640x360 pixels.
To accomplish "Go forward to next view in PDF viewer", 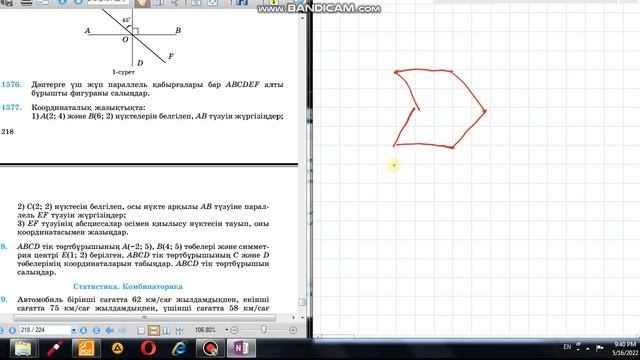I will (122, 330).
